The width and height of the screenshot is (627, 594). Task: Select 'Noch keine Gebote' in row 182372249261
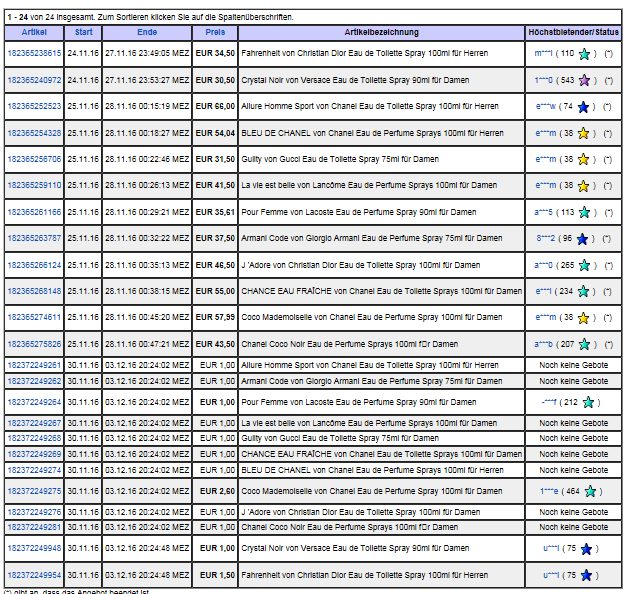coord(573,365)
